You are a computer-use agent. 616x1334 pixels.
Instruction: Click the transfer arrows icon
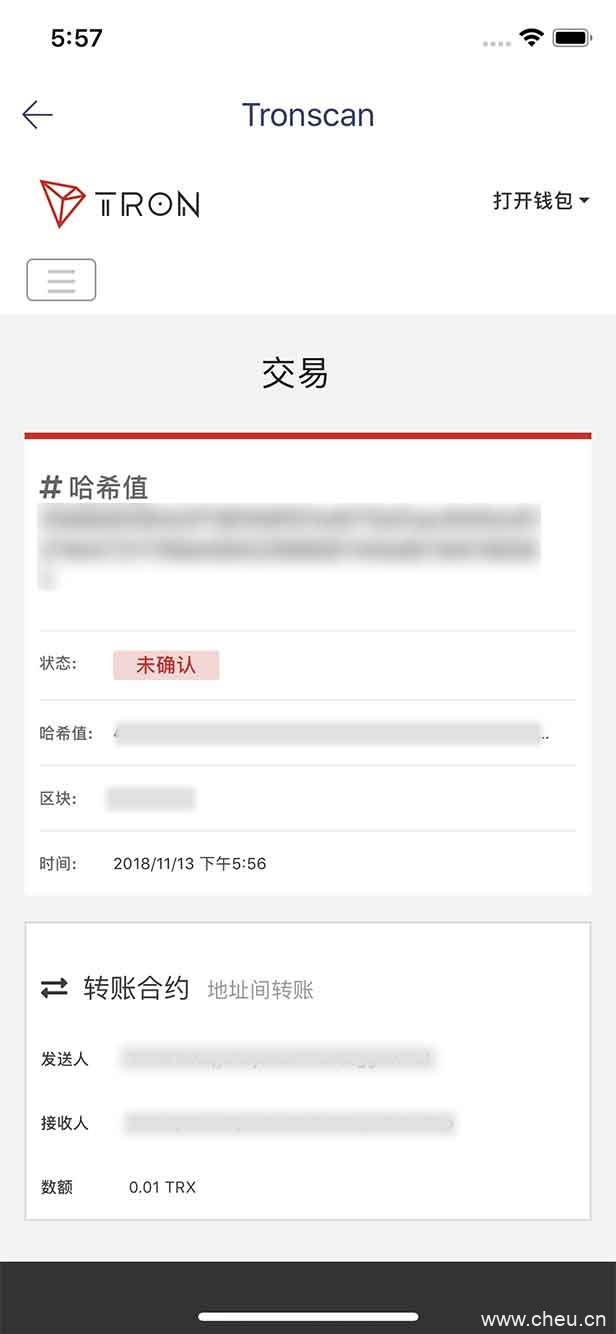54,989
